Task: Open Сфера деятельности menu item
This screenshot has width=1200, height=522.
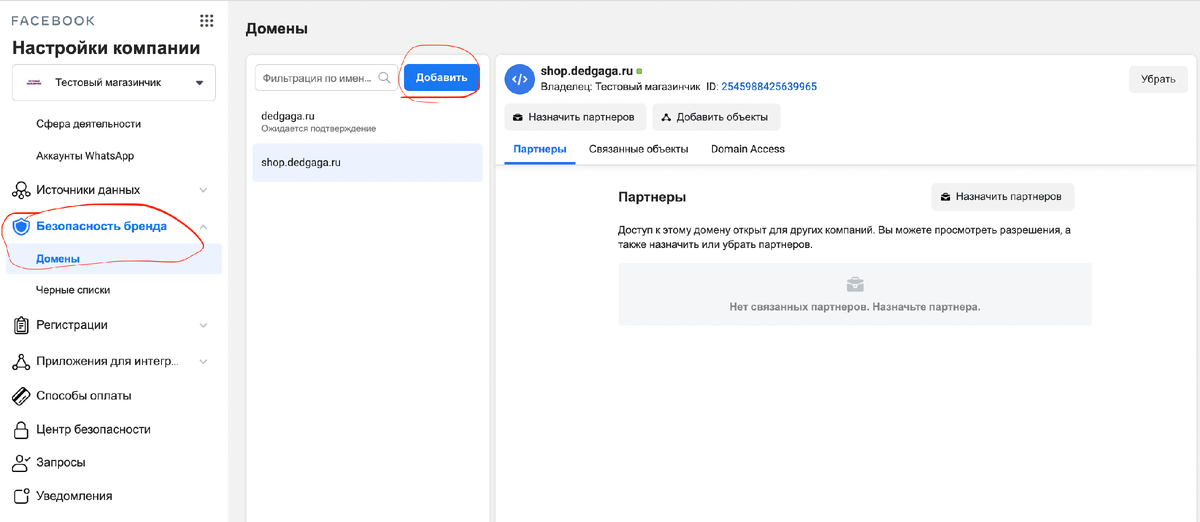Action: tap(88, 124)
